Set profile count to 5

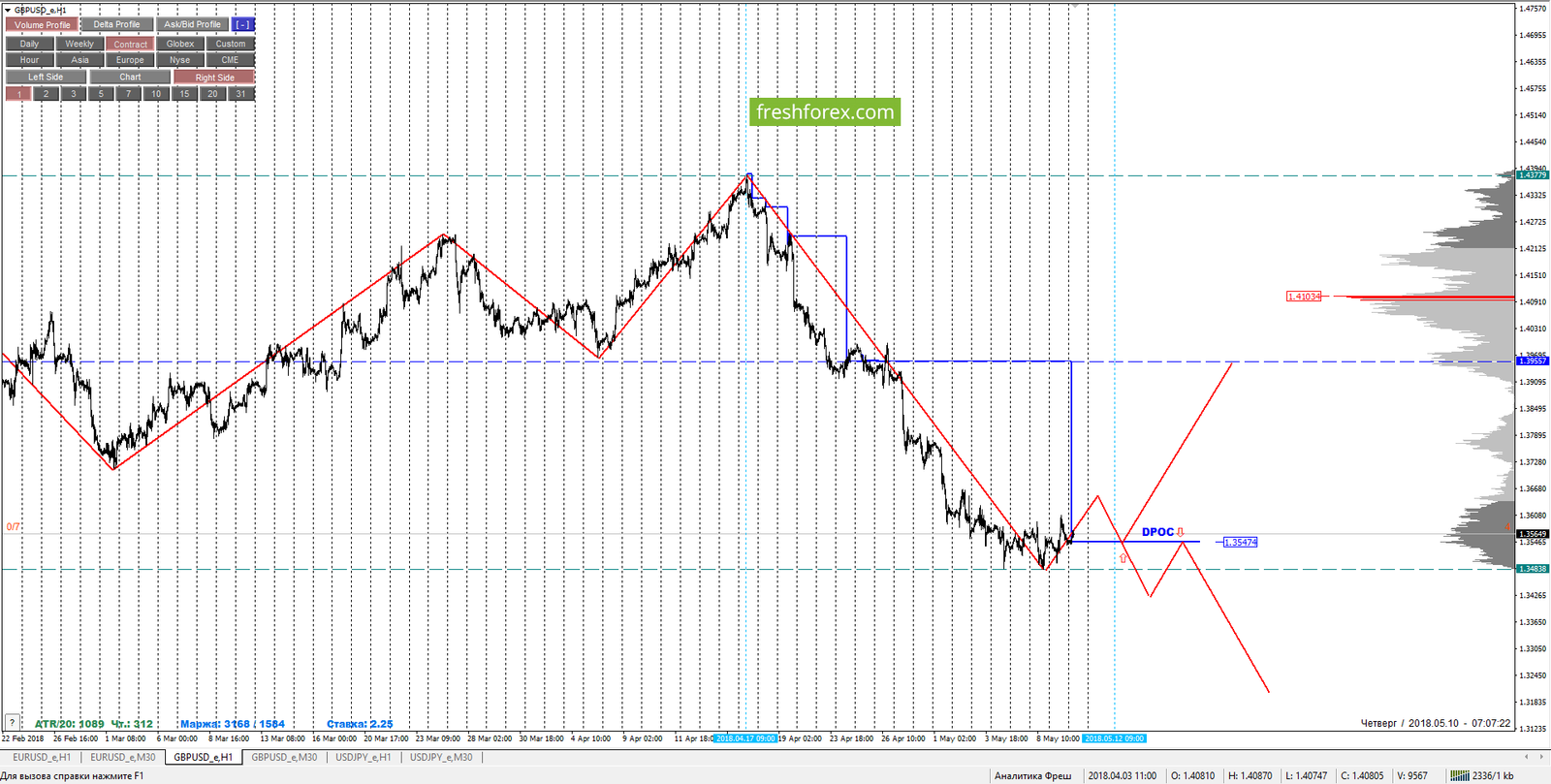click(101, 94)
